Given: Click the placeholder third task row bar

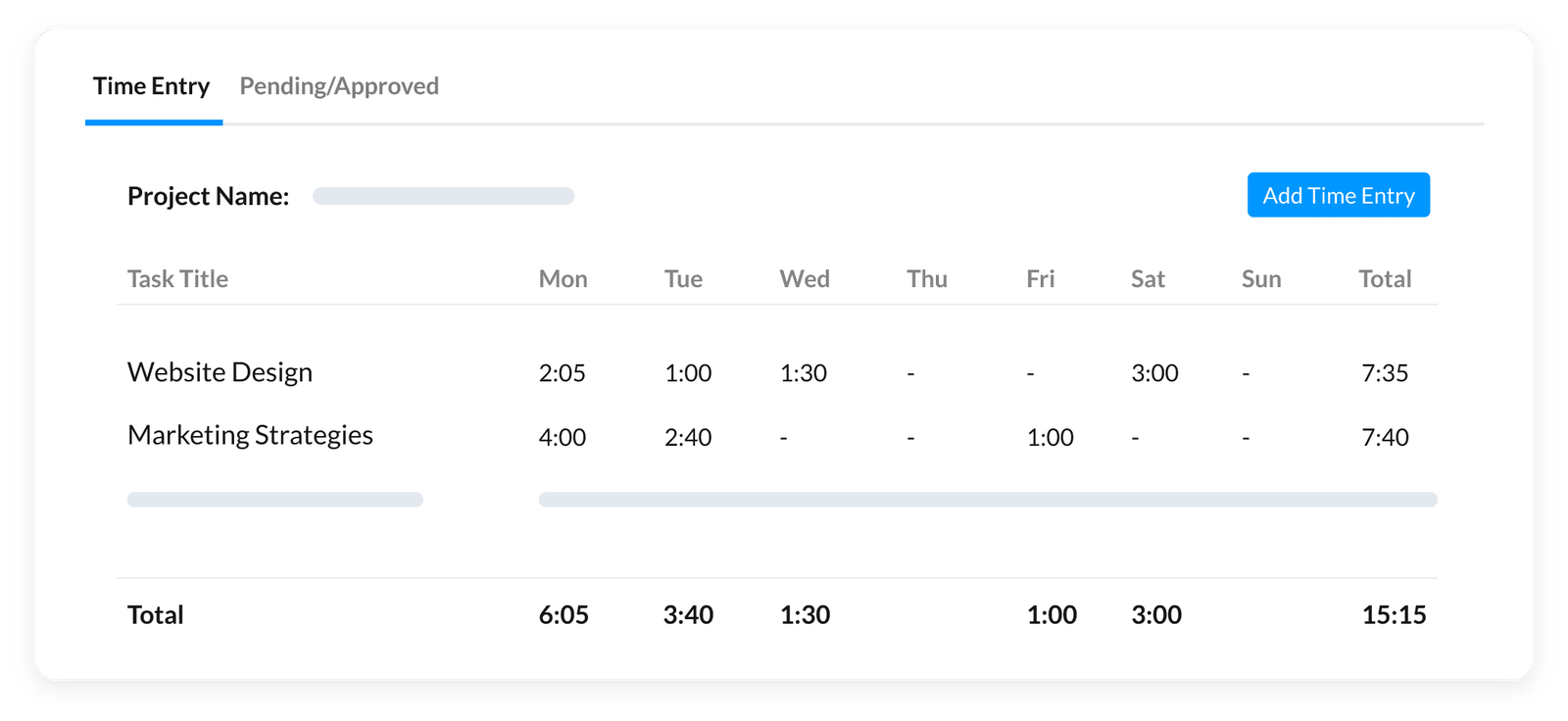Looking at the screenshot, I should 275,500.
